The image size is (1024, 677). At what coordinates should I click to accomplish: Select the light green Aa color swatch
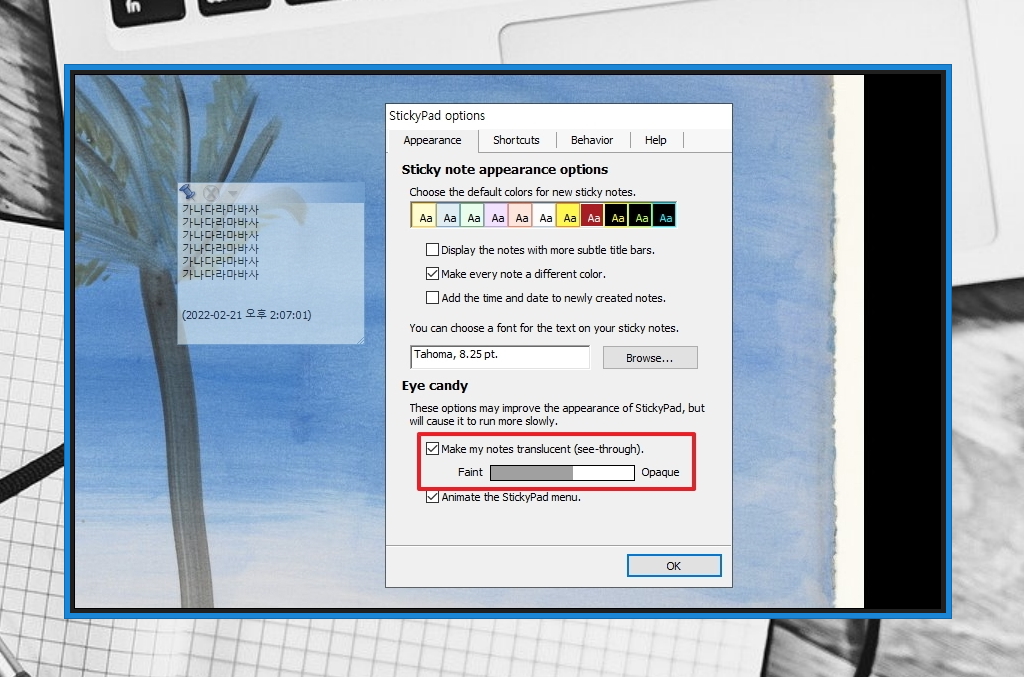tap(473, 215)
